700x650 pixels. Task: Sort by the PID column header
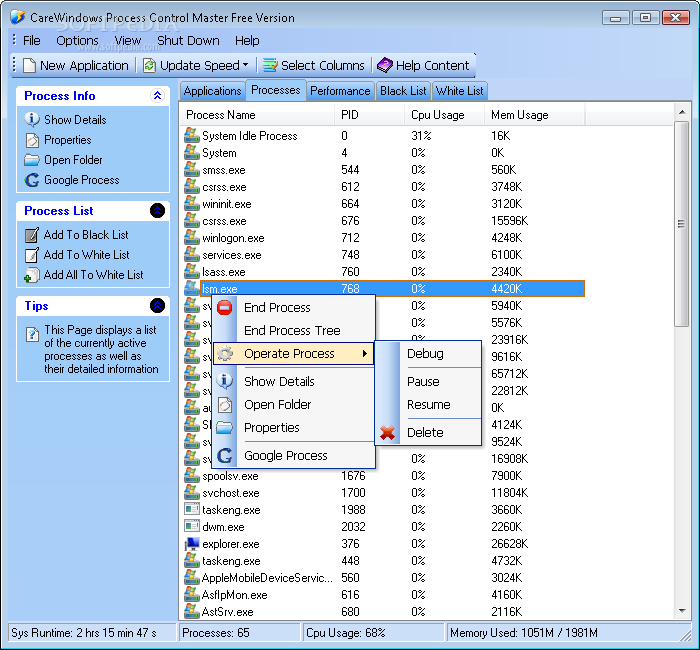pos(369,115)
